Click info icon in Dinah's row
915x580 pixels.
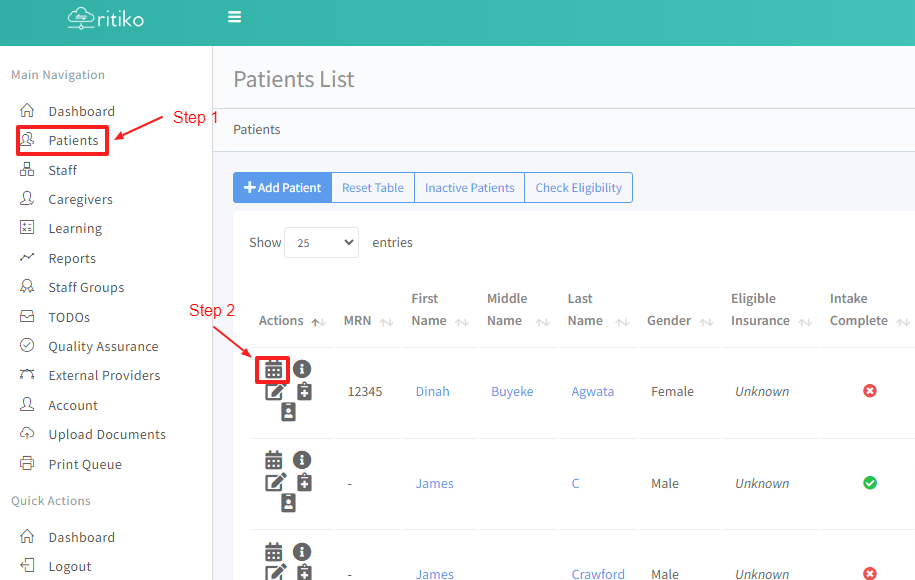pyautogui.click(x=302, y=369)
